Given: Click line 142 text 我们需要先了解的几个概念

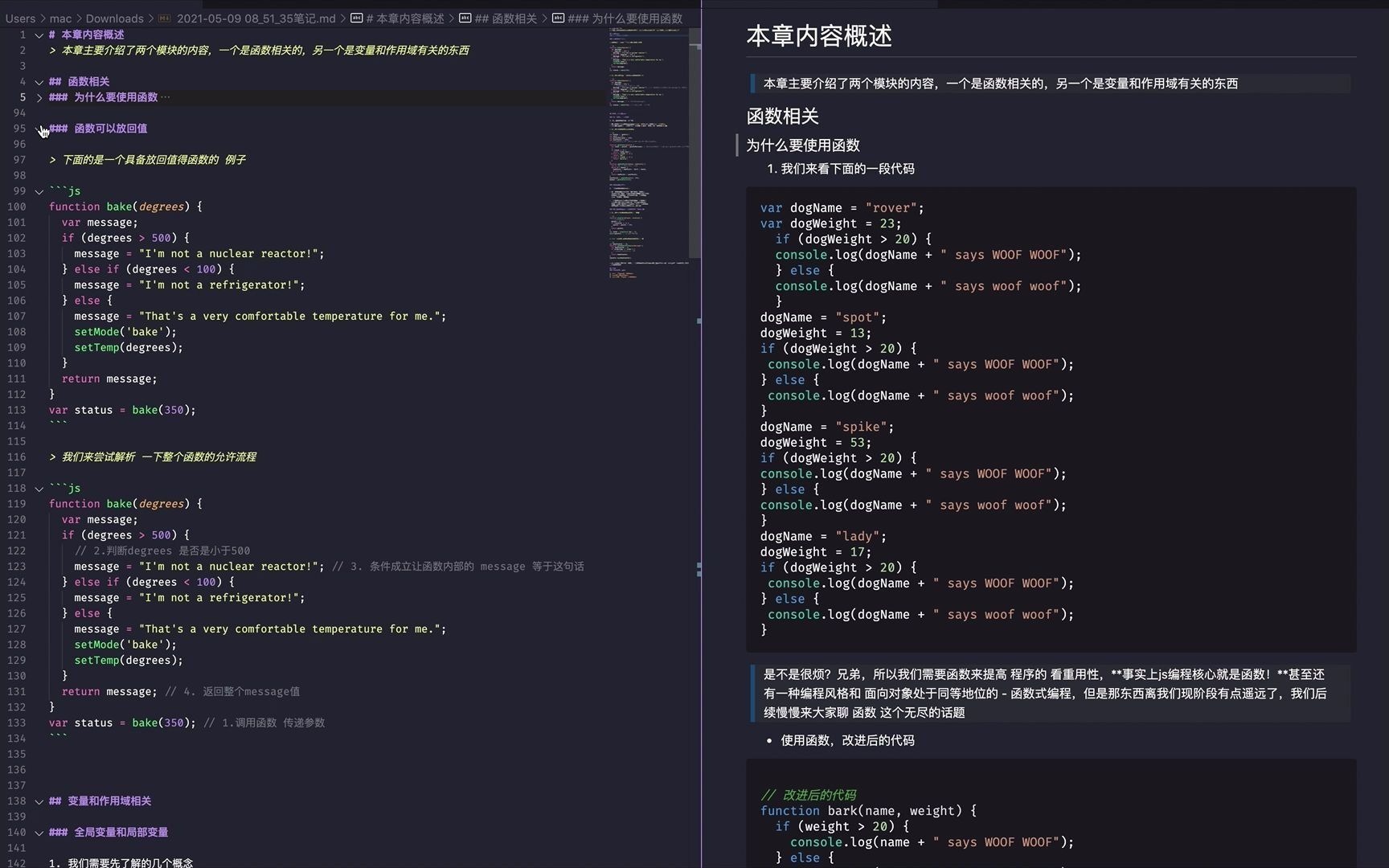Looking at the screenshot, I should 130,863.
